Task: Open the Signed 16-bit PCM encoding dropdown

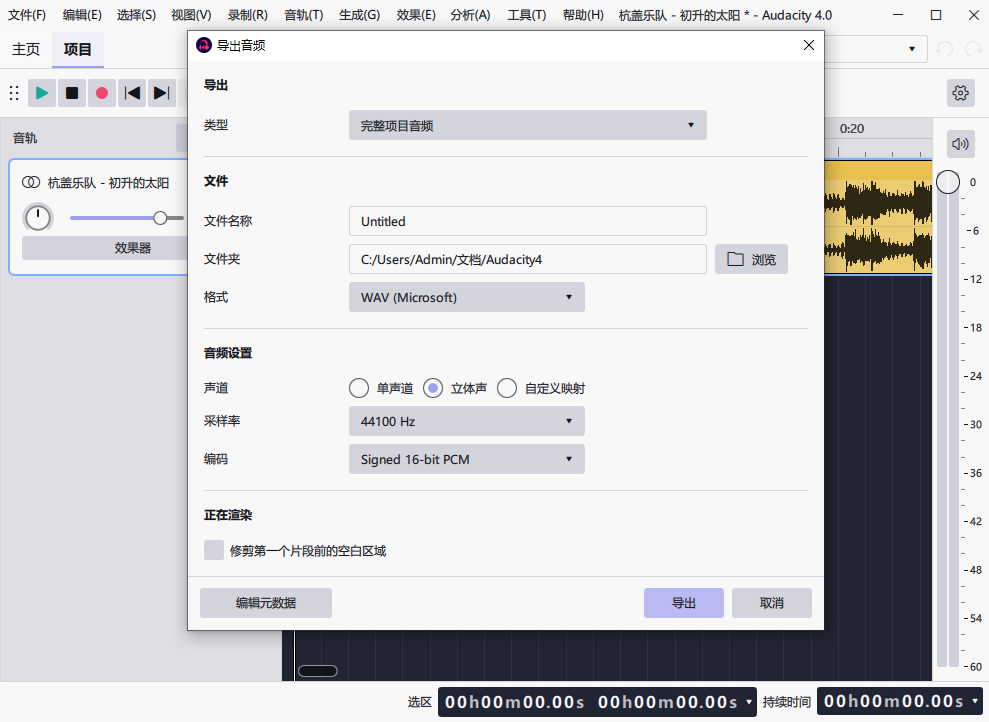Action: pyautogui.click(x=467, y=459)
